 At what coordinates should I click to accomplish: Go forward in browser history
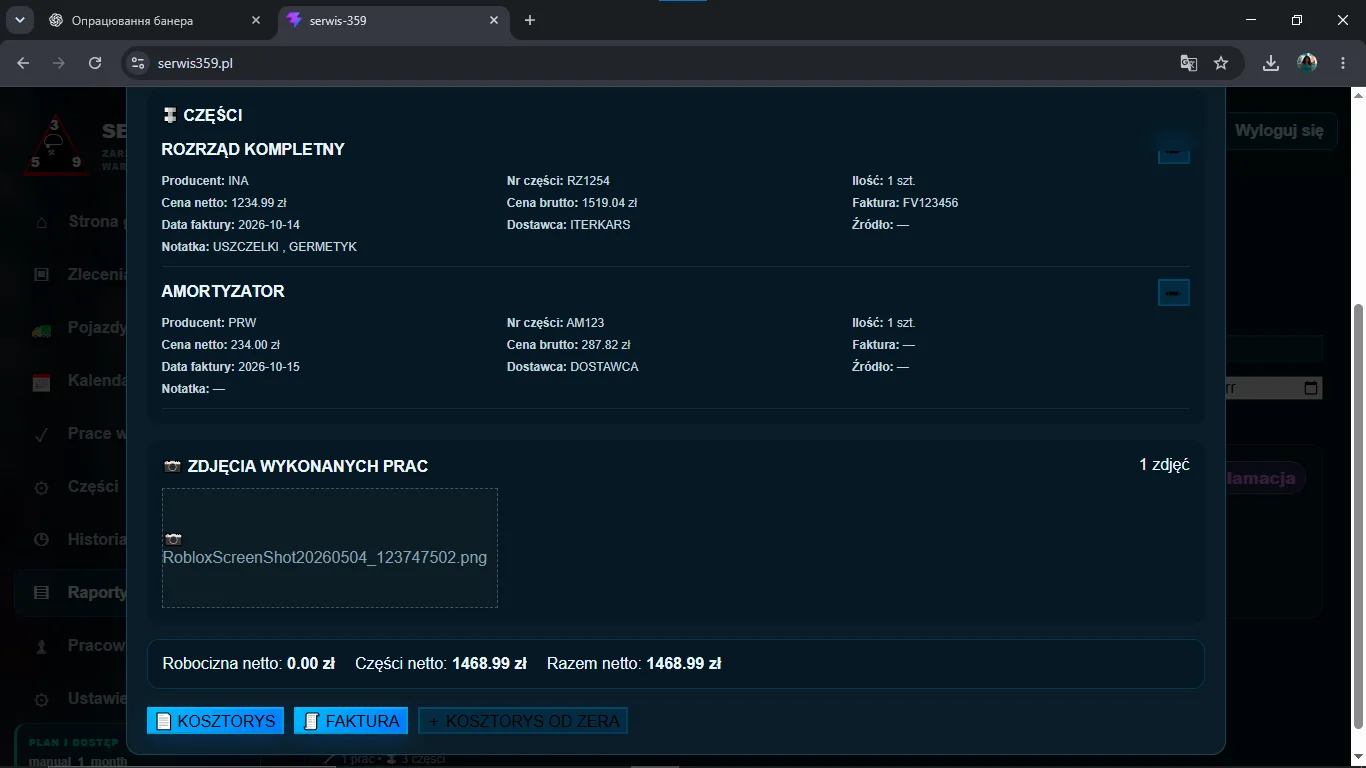point(59,63)
